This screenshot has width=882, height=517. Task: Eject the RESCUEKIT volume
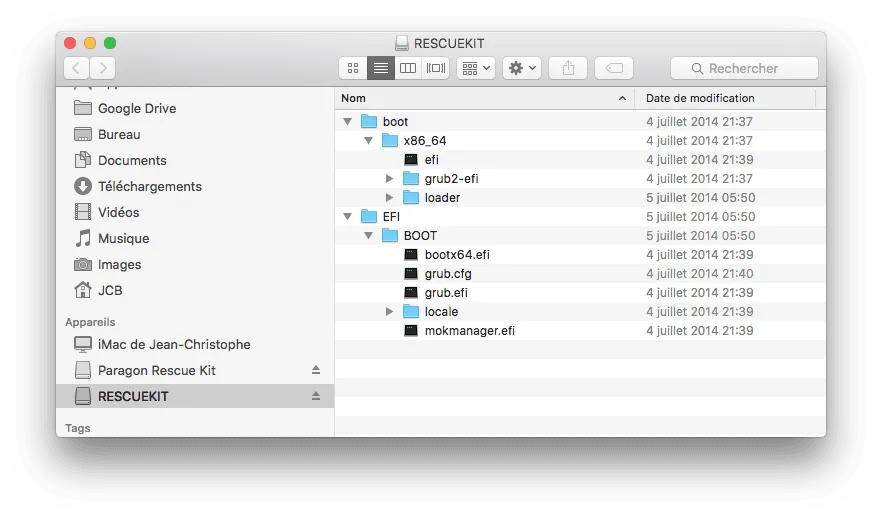click(x=316, y=396)
